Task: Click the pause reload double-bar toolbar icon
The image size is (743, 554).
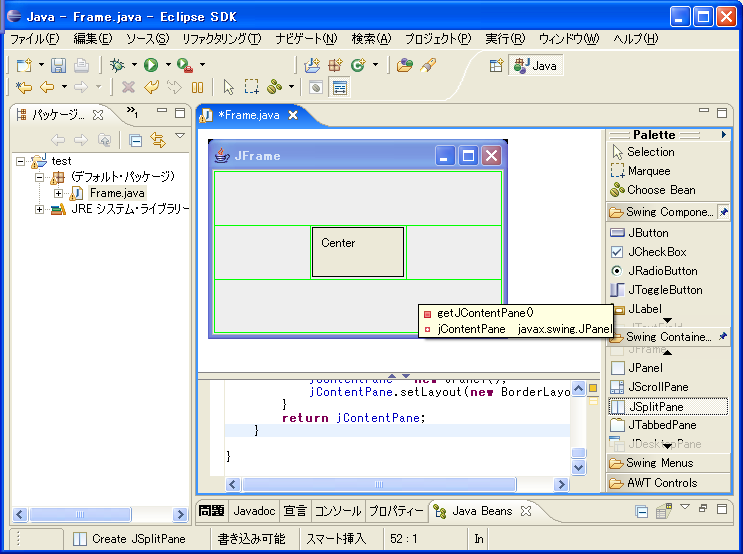Action: 197,87
